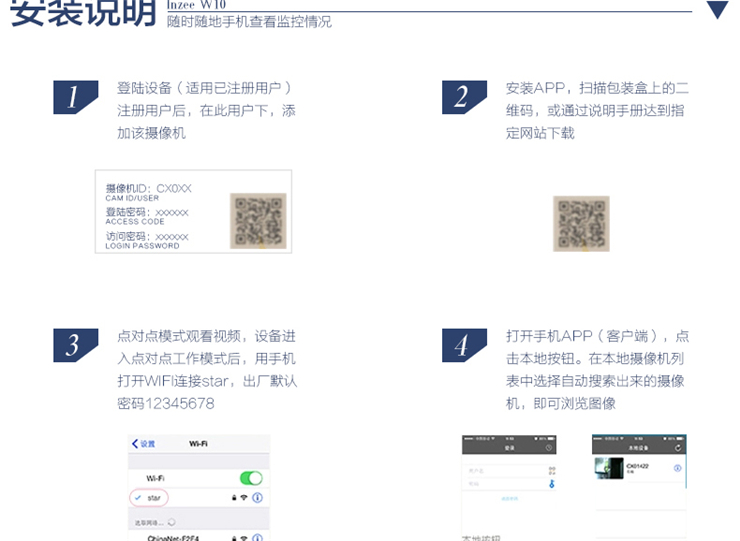Click the step 4 number badge
The width and height of the screenshot is (740, 541).
(x=463, y=346)
